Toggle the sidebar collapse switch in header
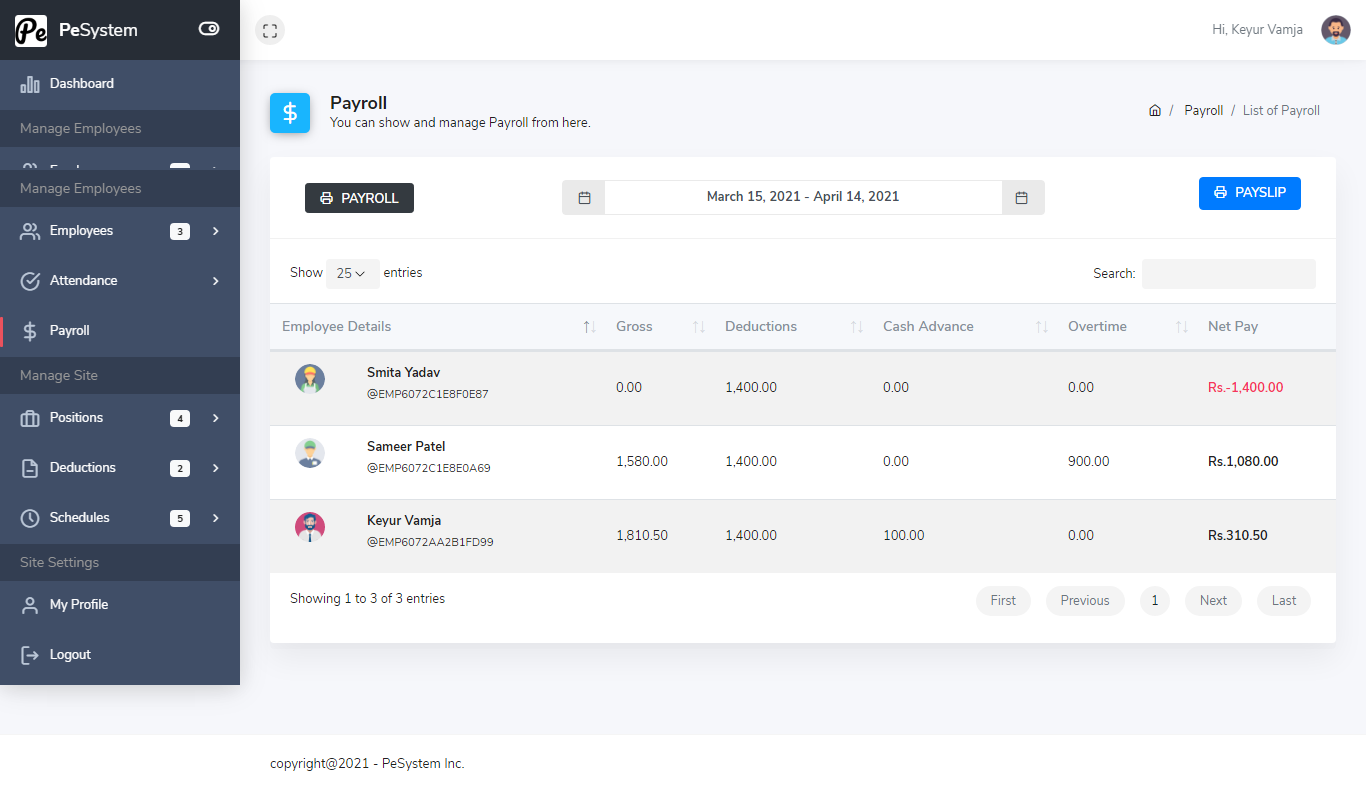This screenshot has width=1366, height=794. tap(208, 29)
